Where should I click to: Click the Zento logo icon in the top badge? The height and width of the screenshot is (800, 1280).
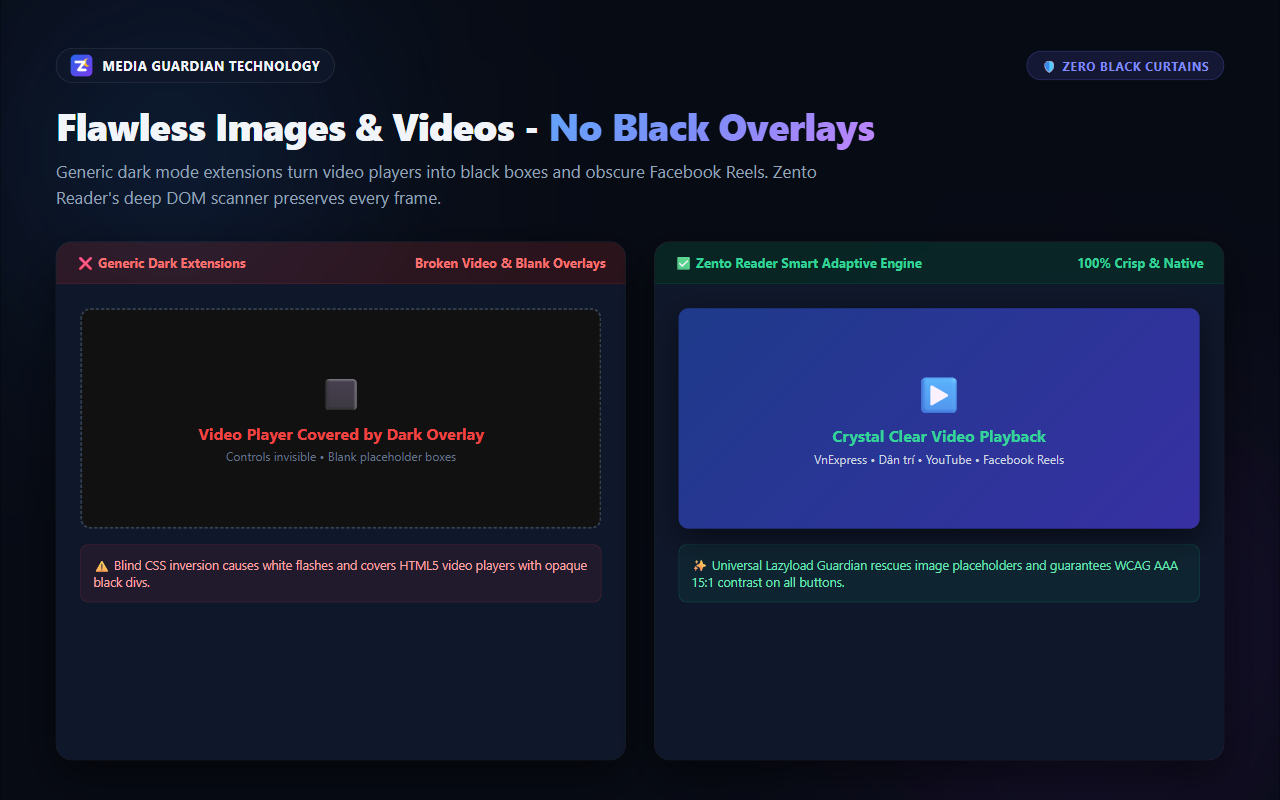(x=82, y=66)
